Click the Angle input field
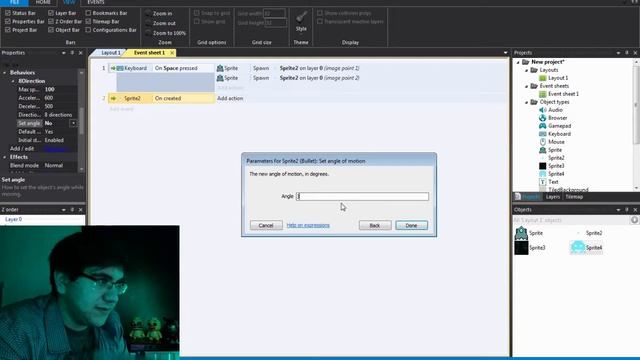Screen dimensions: 640x360 pos(362,196)
